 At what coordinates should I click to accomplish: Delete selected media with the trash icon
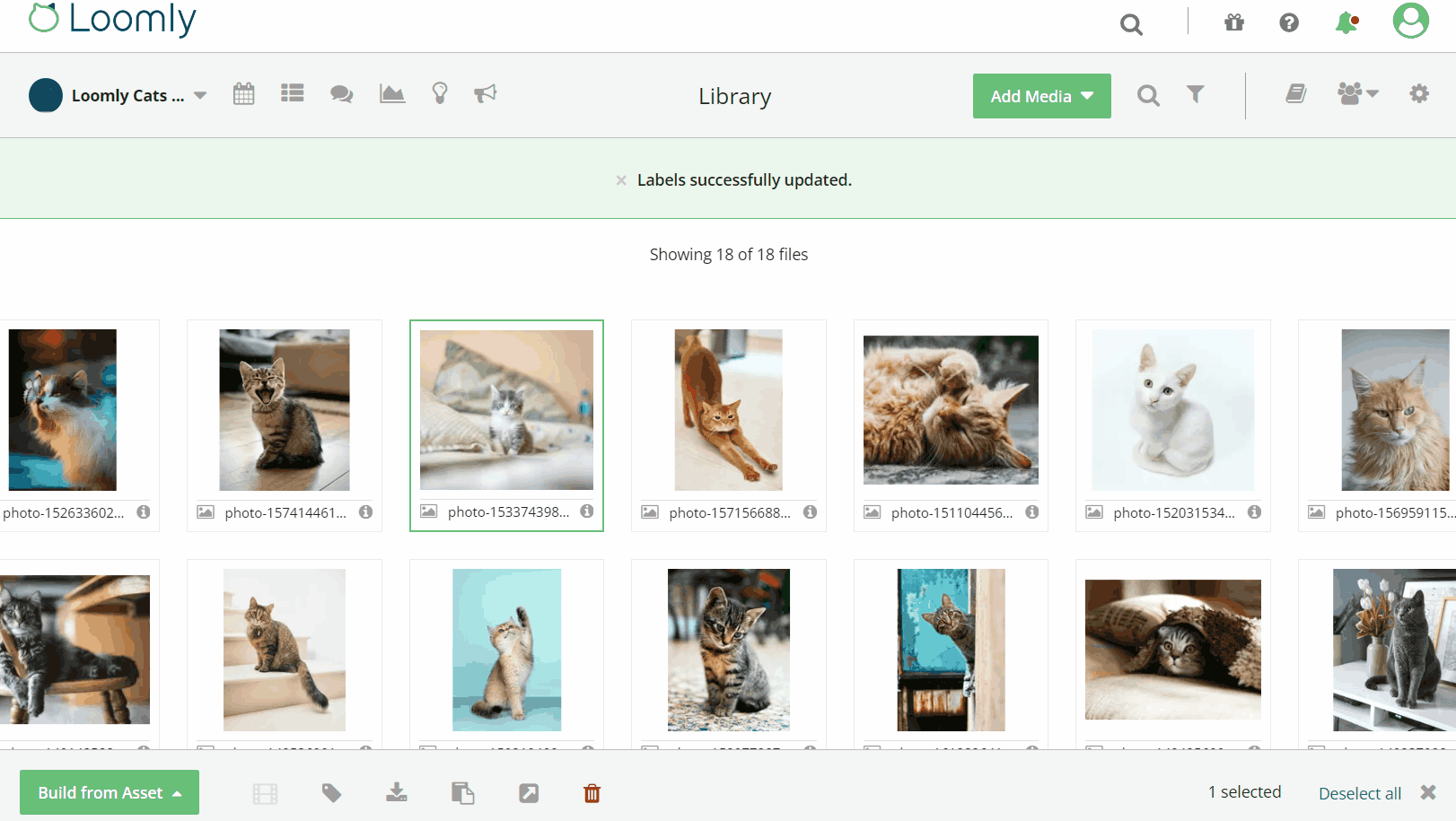pyautogui.click(x=591, y=792)
